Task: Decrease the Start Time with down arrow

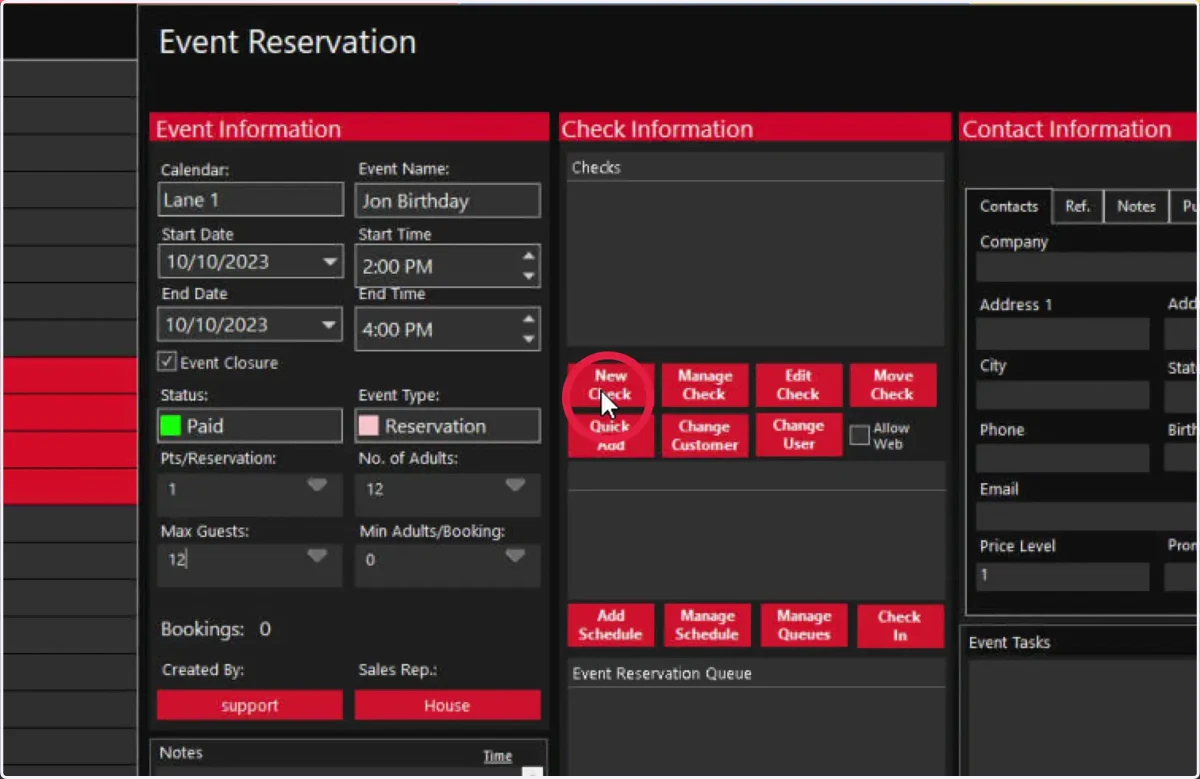Action: [529, 277]
